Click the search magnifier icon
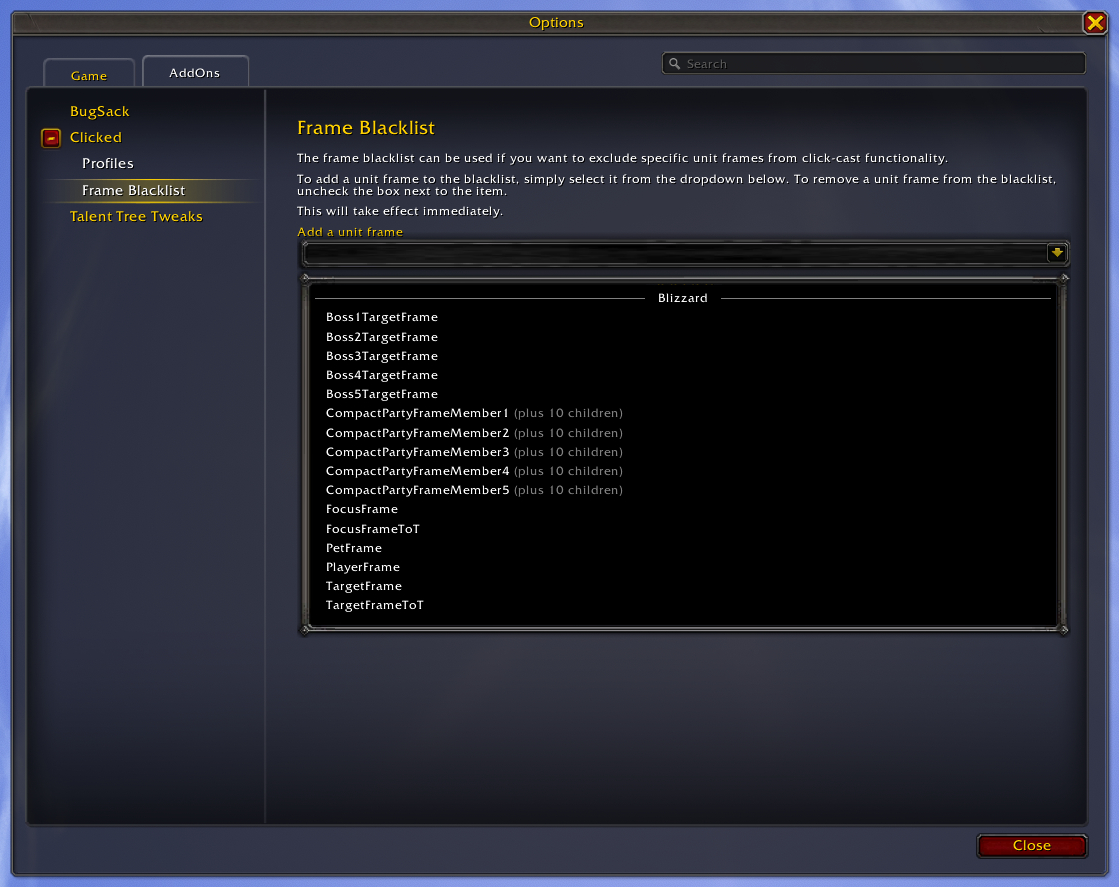Screen dimensions: 1119x887 pyautogui.click(x=674, y=64)
